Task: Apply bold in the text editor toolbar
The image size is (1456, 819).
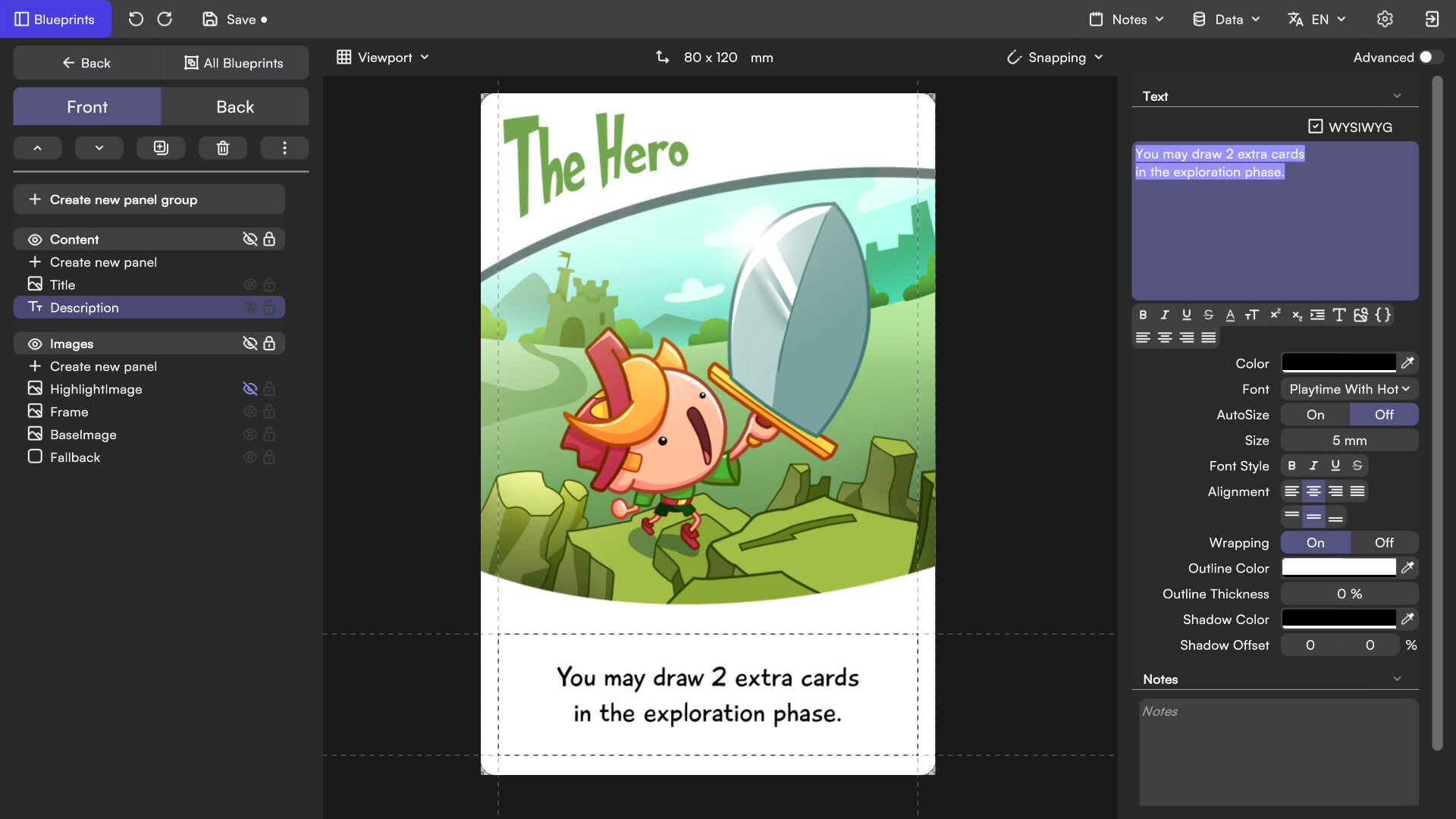Action: coord(1143,315)
